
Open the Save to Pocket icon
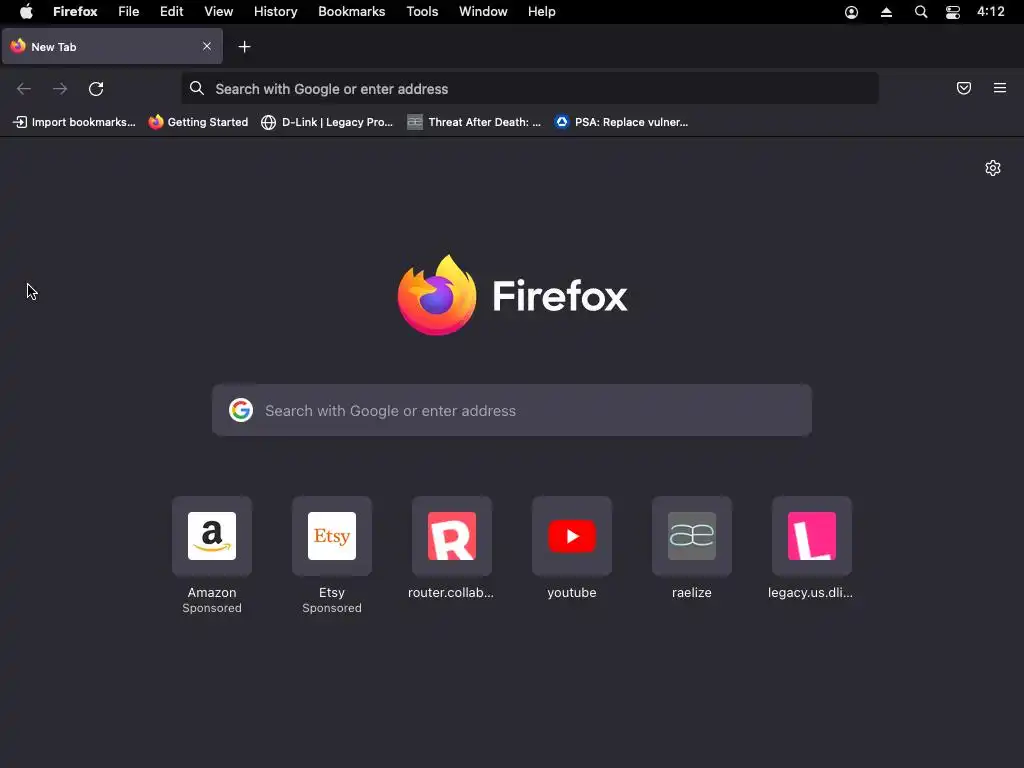tap(964, 88)
